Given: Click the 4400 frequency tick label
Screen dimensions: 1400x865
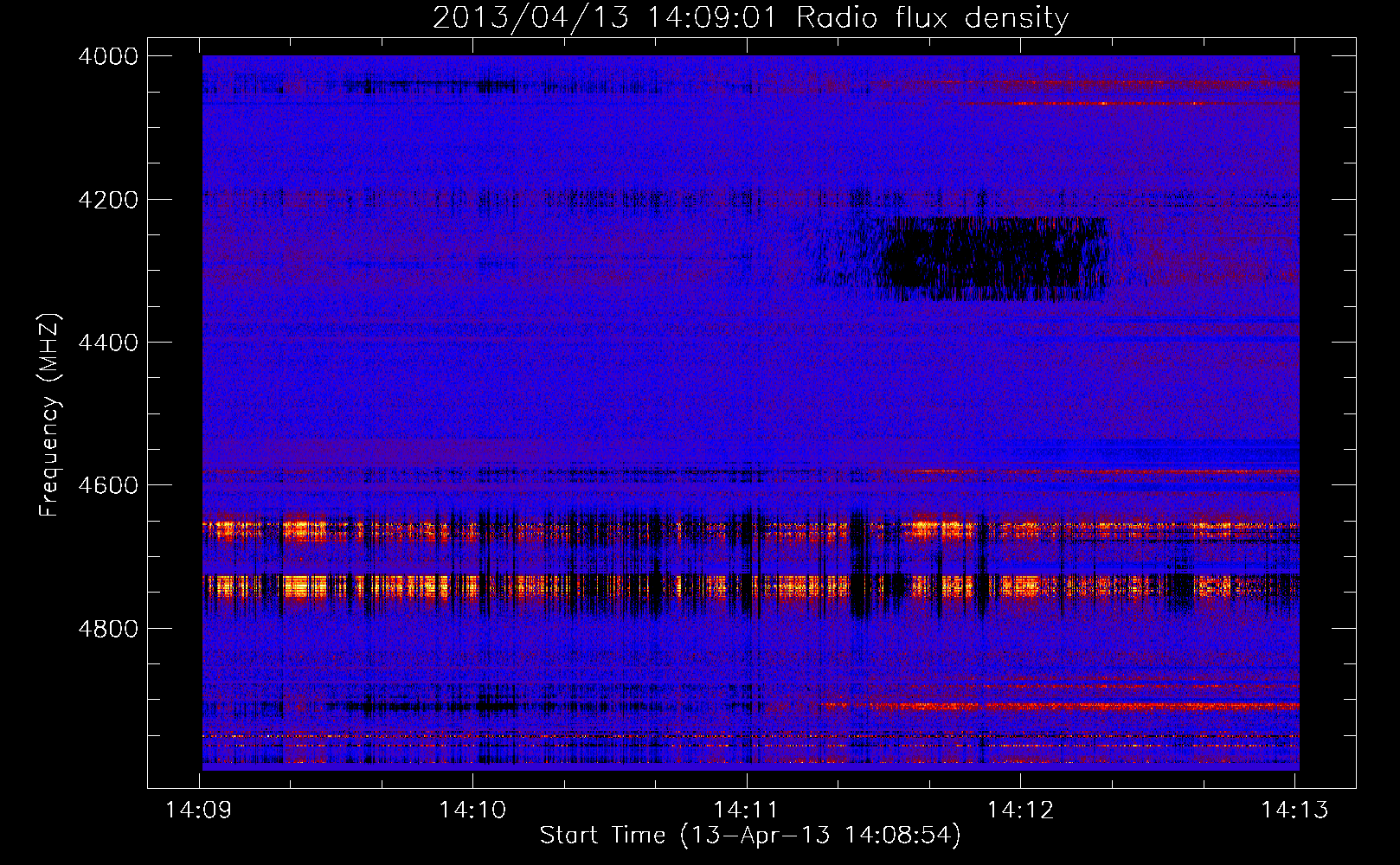Looking at the screenshot, I should 108,343.
